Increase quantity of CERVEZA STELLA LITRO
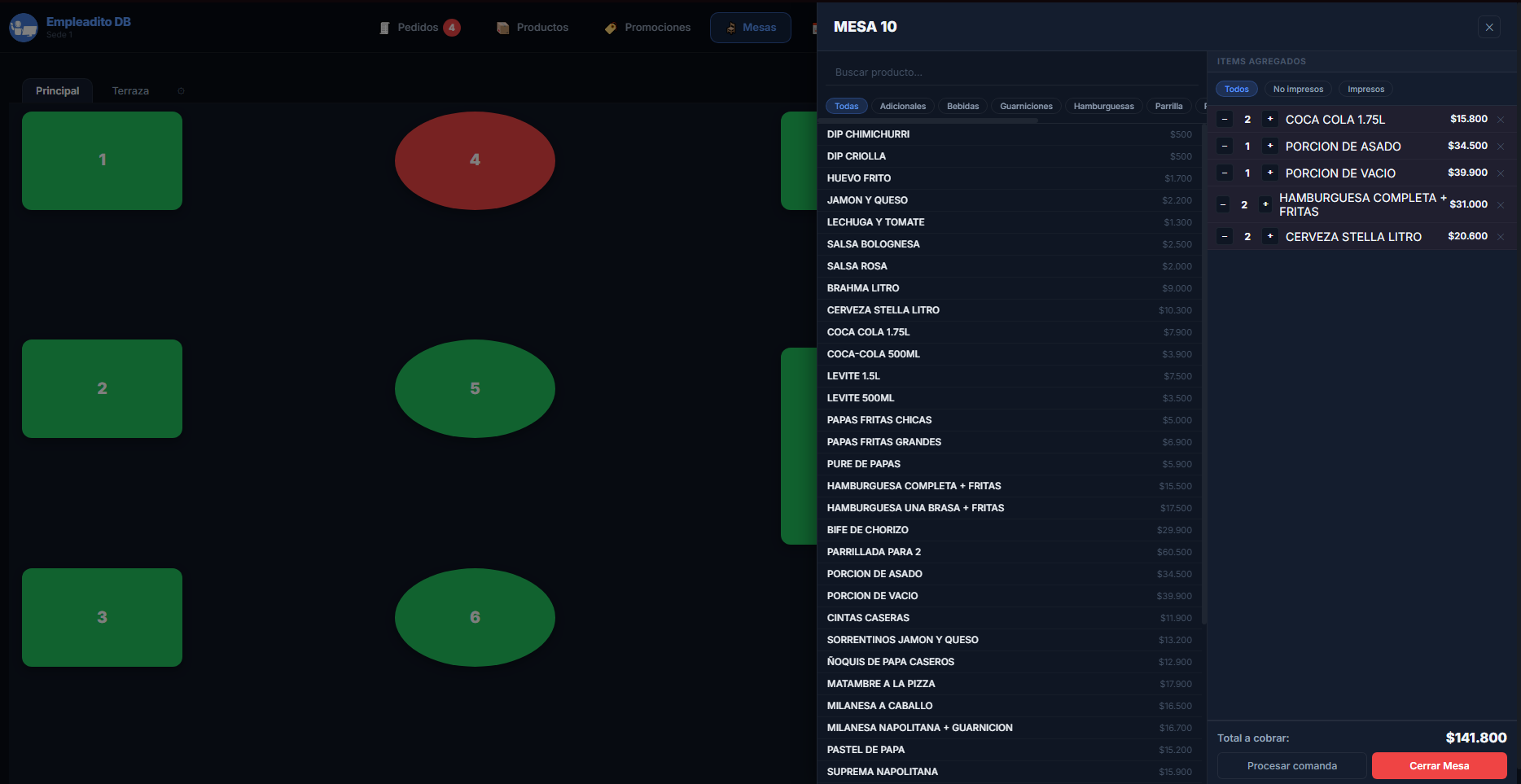Screen dimensions: 1521x784 tap(1269, 237)
